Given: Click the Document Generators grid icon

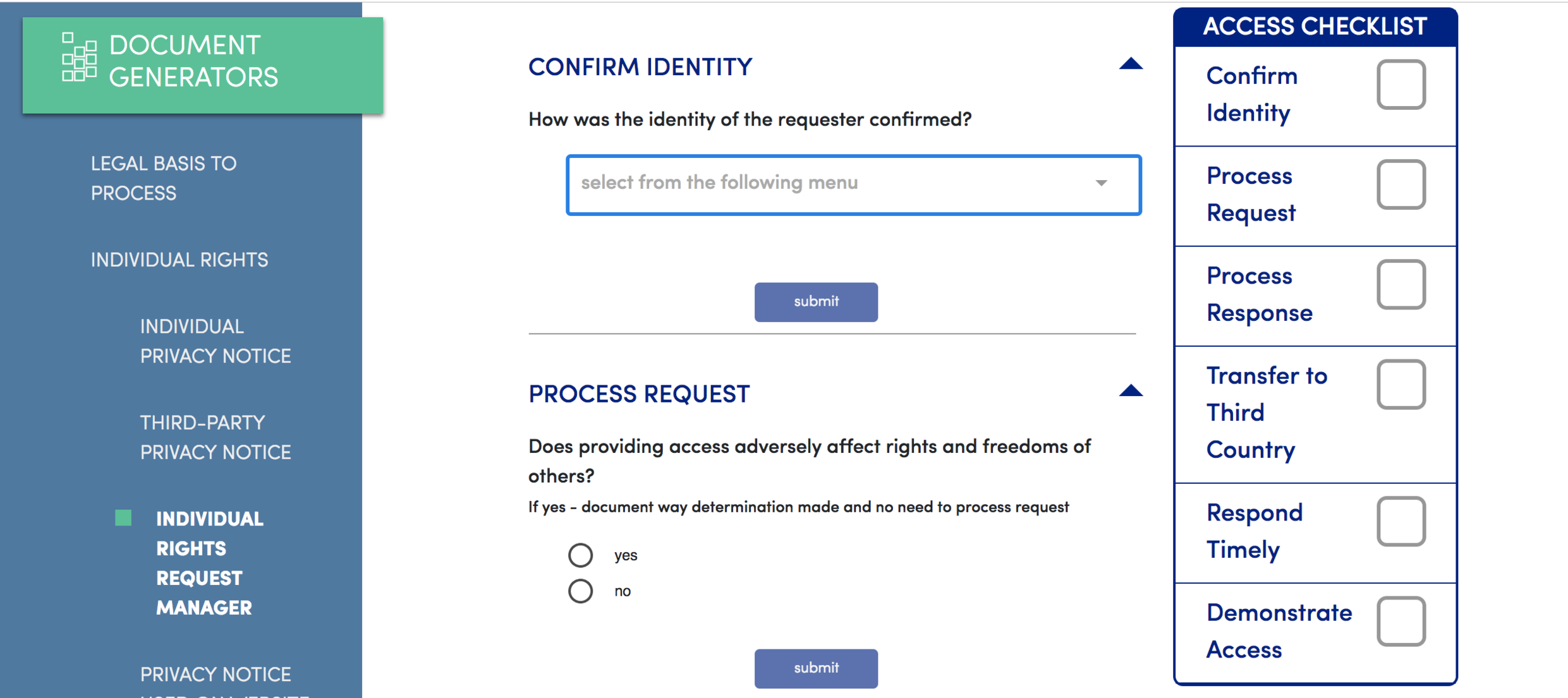Looking at the screenshot, I should click(x=79, y=57).
